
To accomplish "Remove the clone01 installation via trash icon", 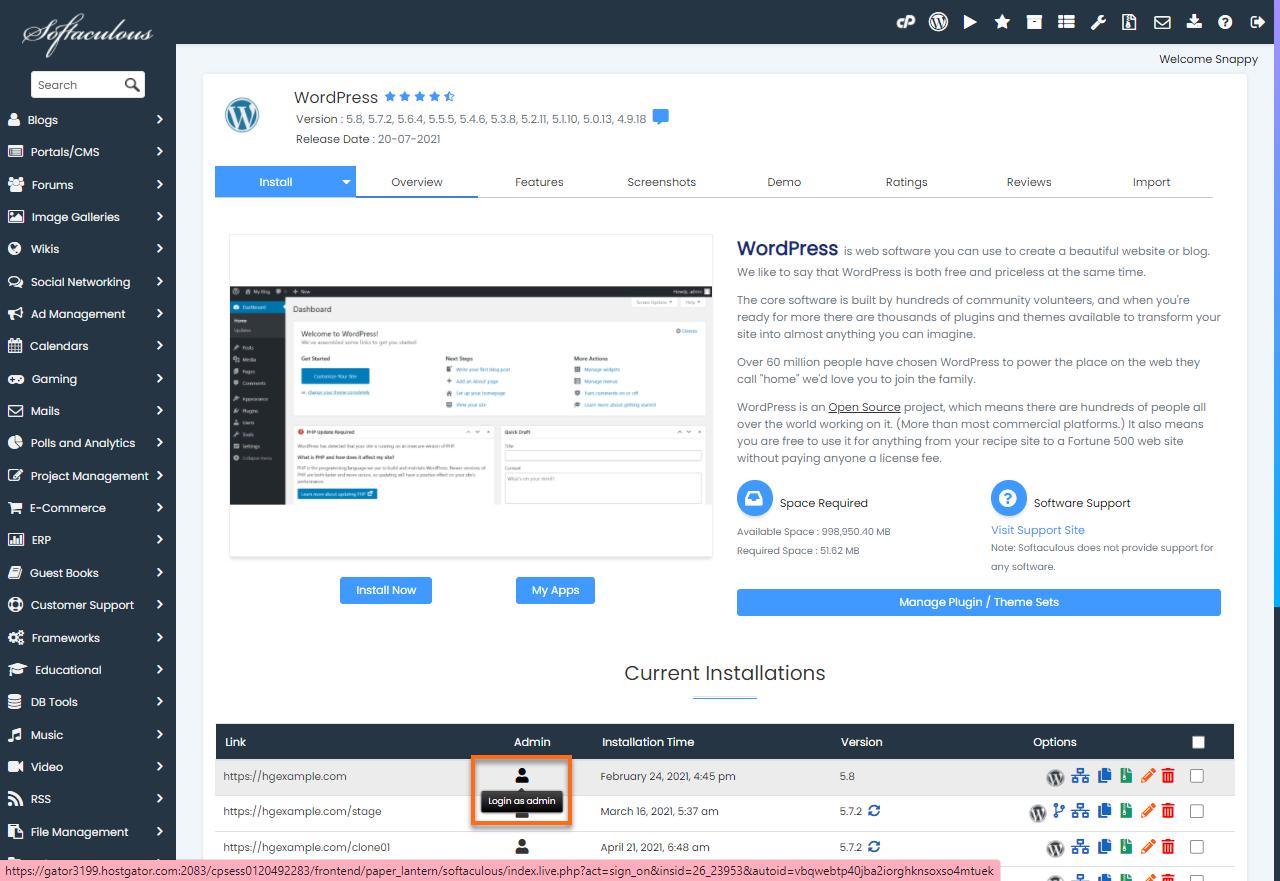I will click(1167, 847).
